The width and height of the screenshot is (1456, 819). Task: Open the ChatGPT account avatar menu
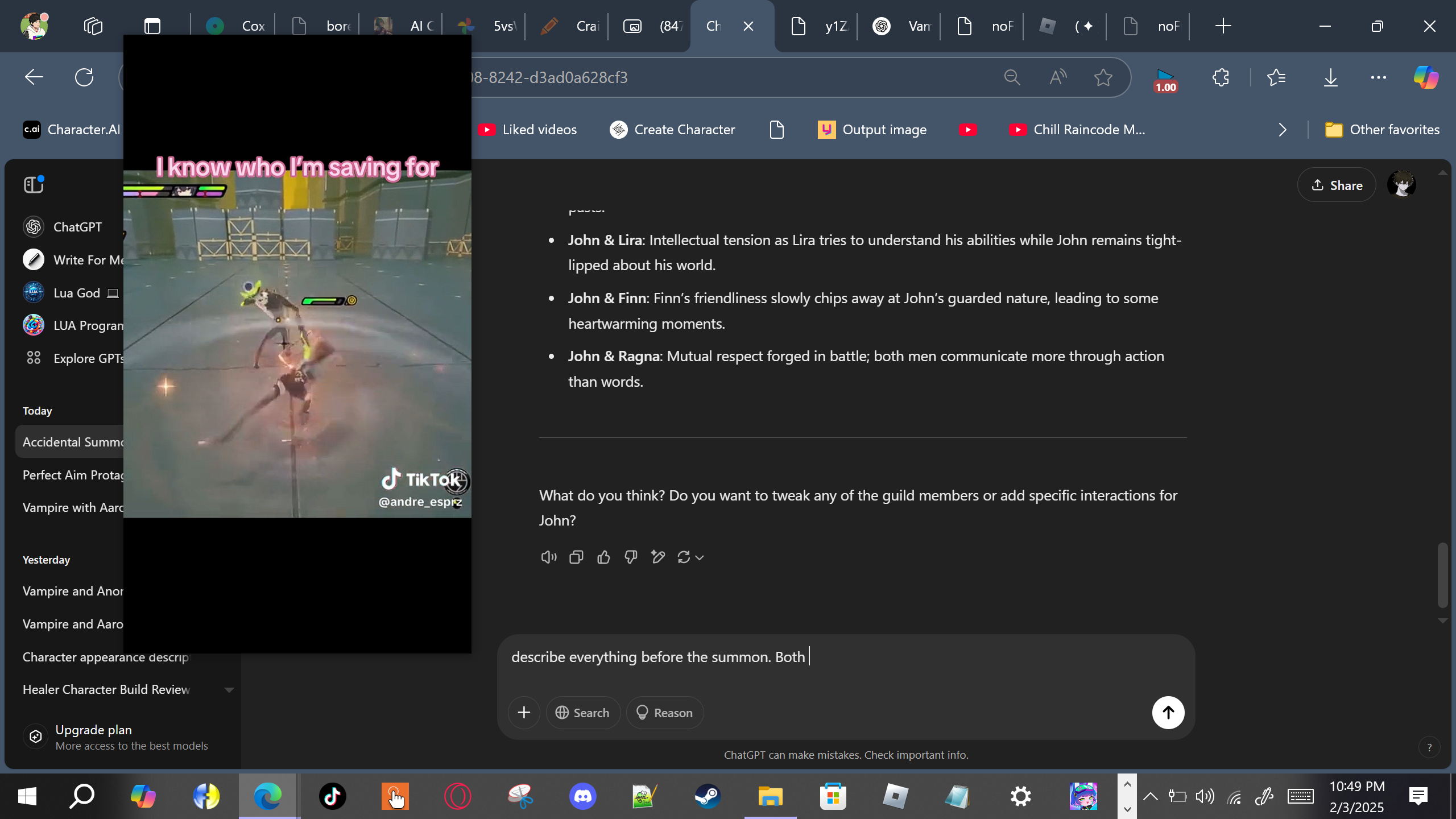1401,185
